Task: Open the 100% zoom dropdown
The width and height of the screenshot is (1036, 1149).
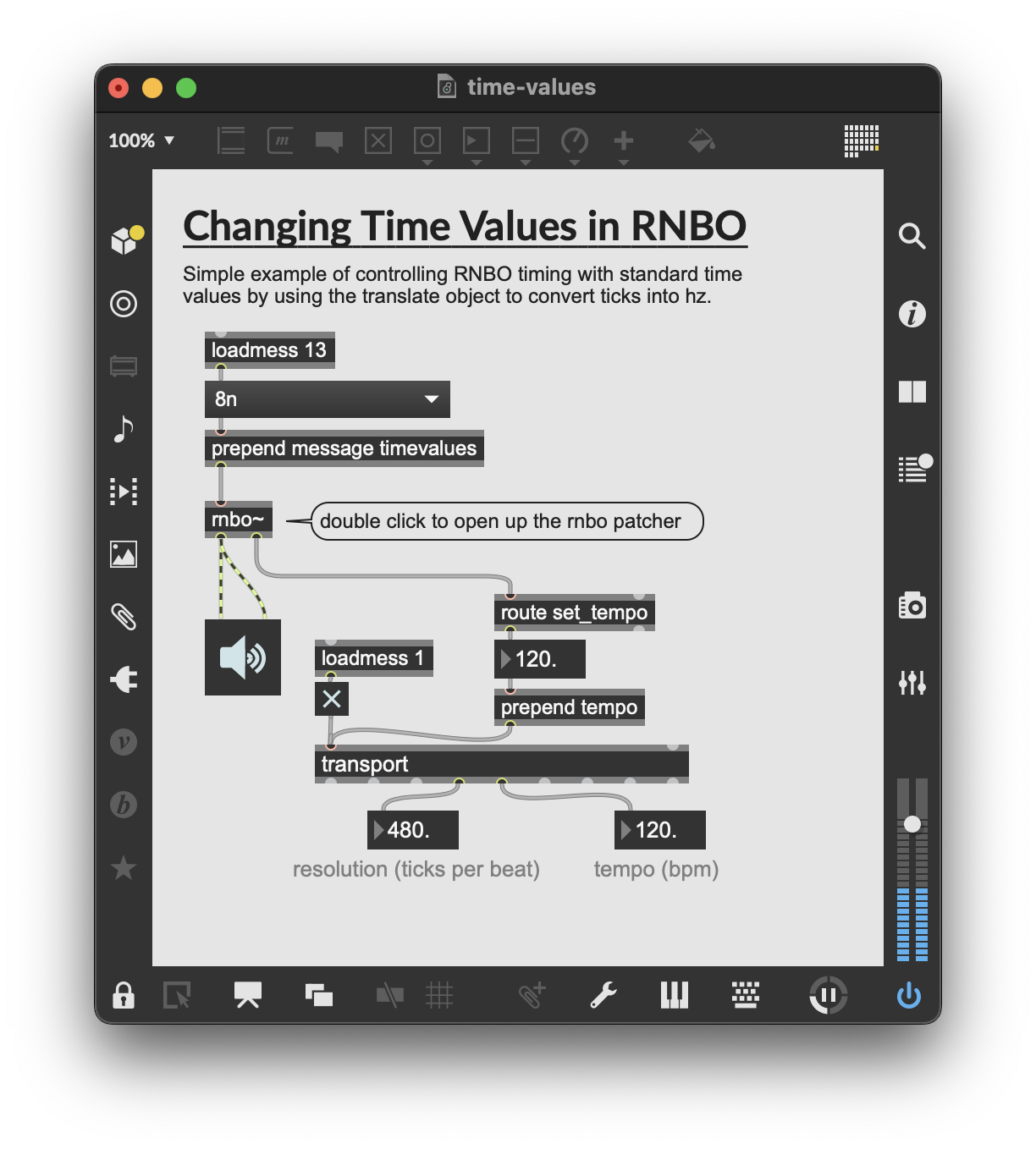Action: pos(141,140)
